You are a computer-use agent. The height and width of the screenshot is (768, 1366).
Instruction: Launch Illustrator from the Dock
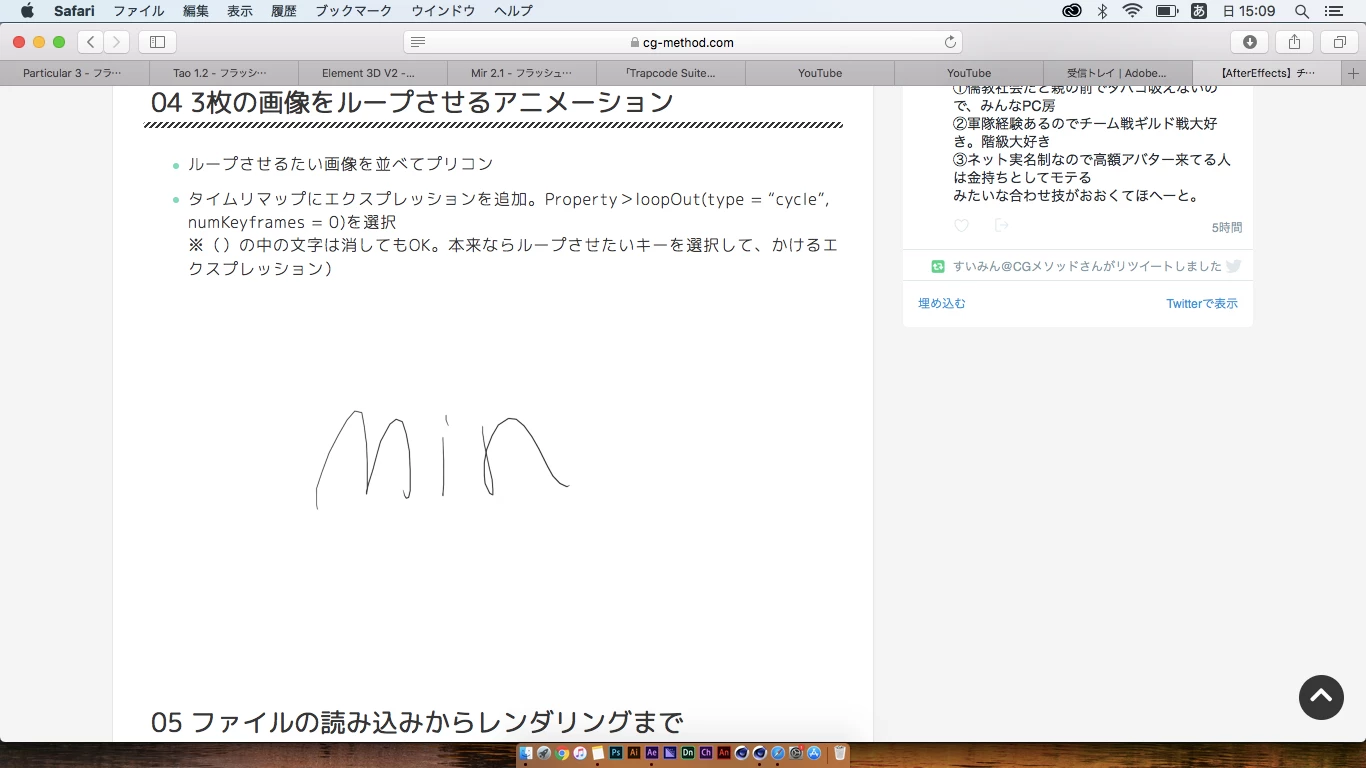pyautogui.click(x=634, y=753)
